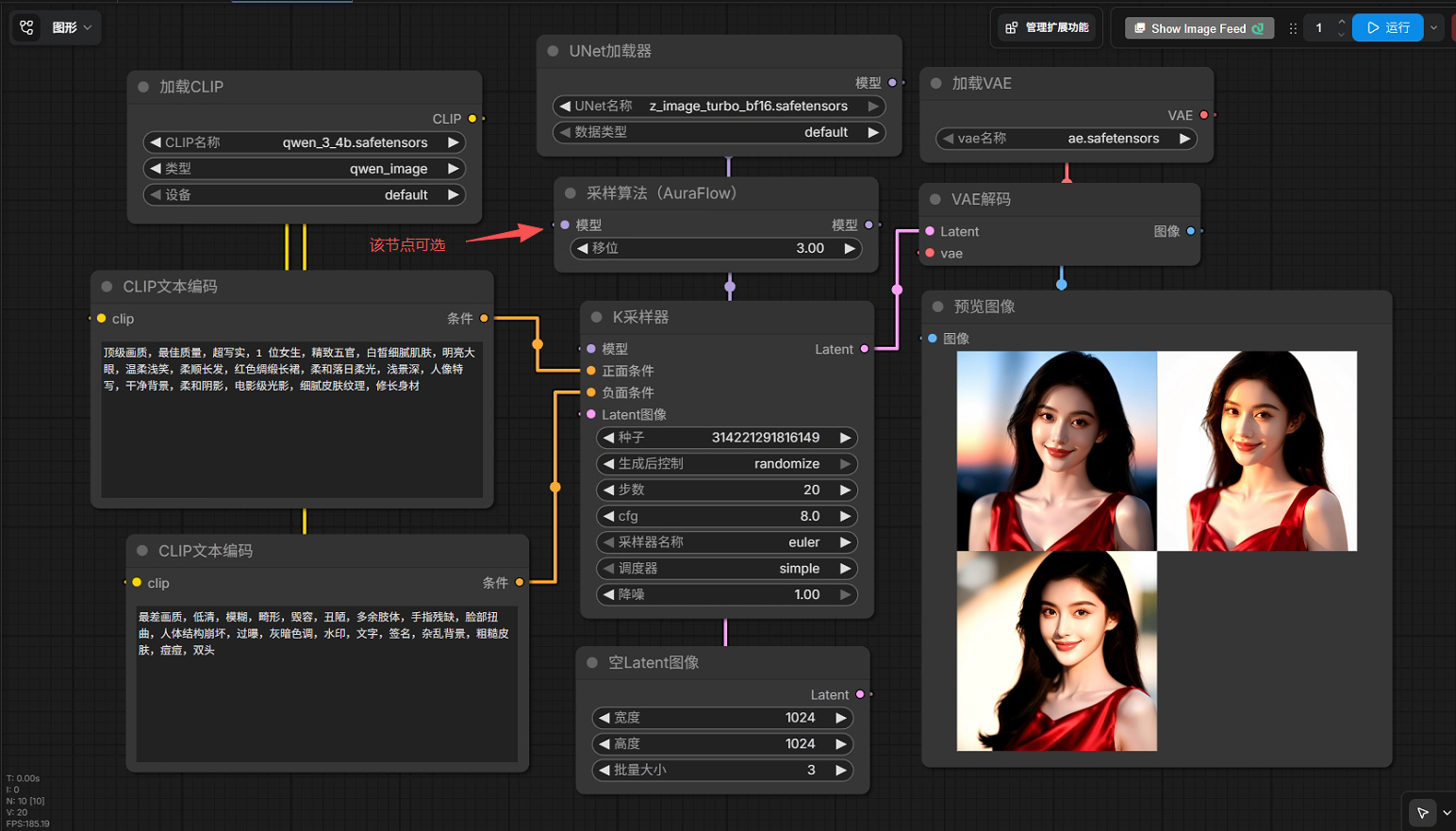Decrease cfg value with left arrow

(x=609, y=517)
